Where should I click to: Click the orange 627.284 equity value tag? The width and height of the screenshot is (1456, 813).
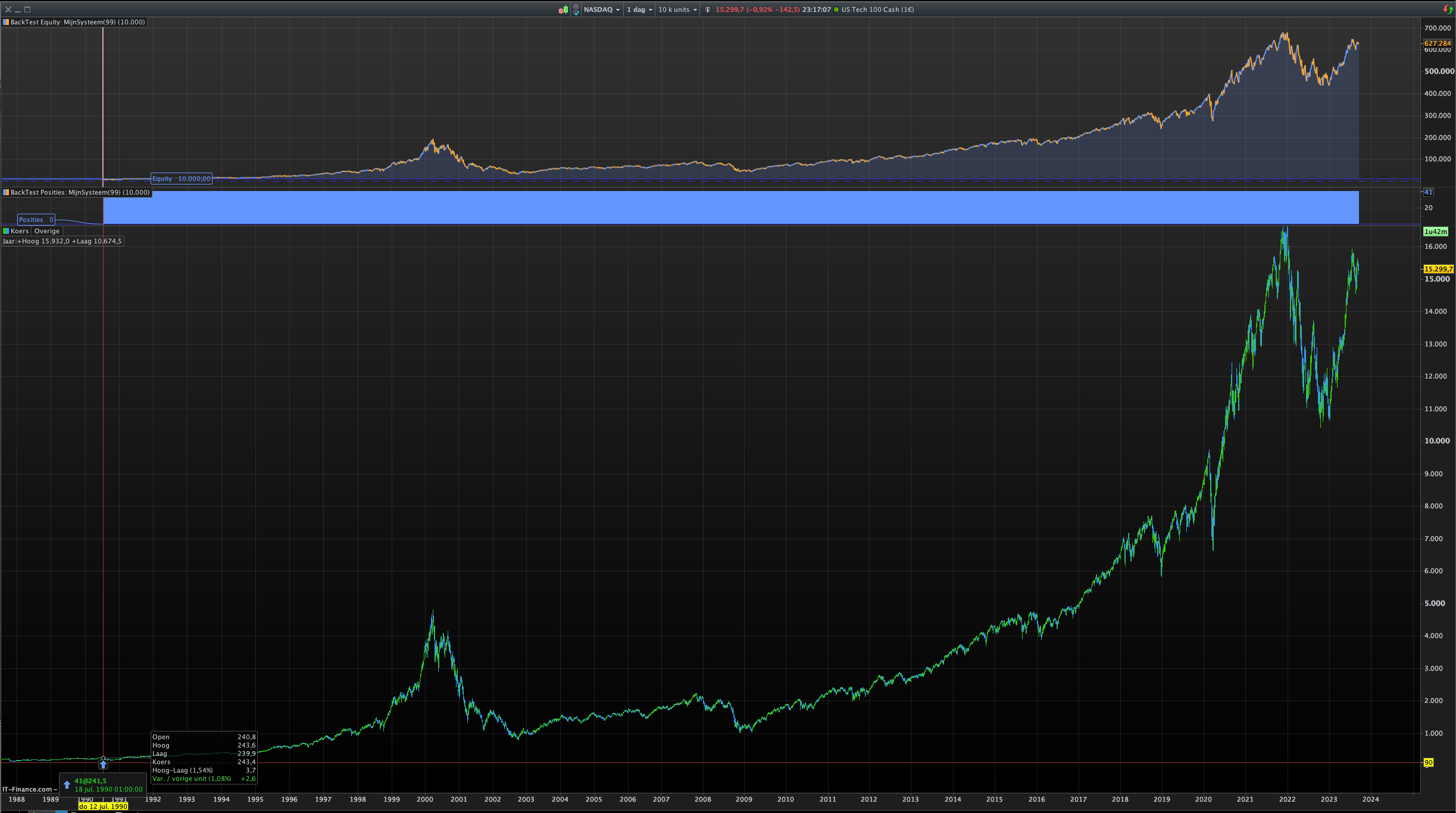coord(1438,43)
